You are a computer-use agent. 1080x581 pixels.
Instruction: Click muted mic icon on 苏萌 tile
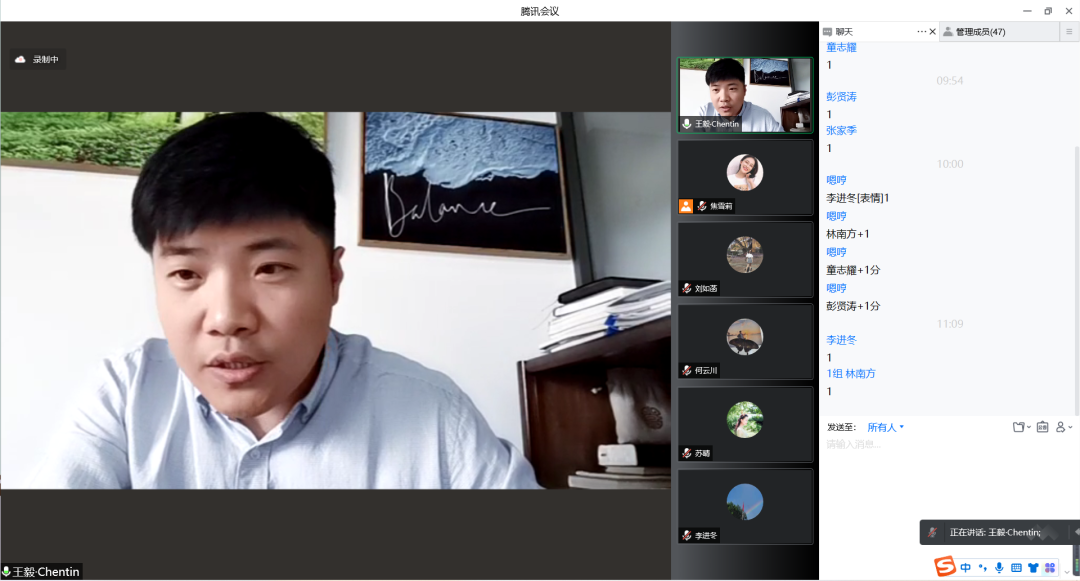tap(687, 453)
